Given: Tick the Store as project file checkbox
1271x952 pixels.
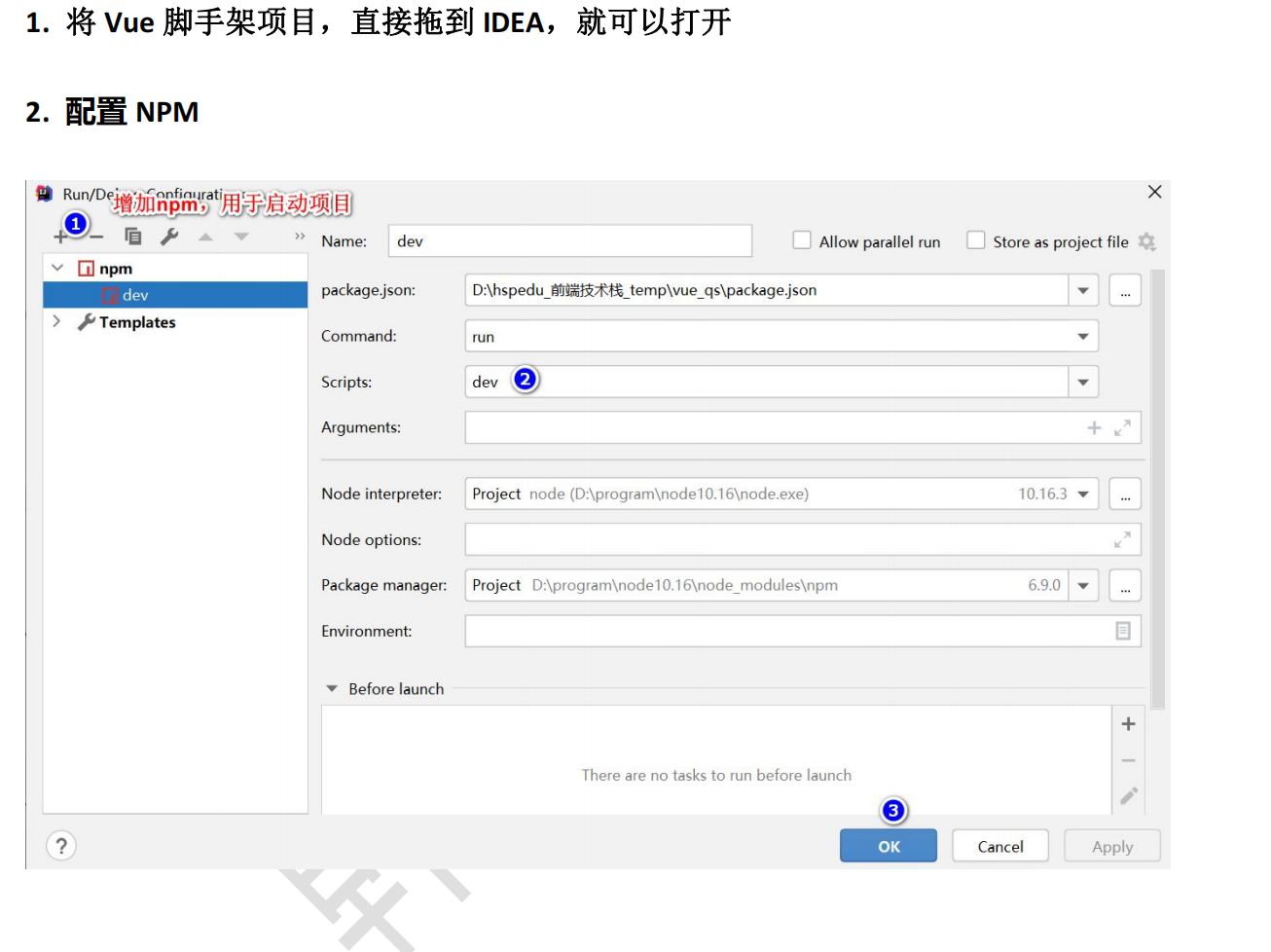Looking at the screenshot, I should pyautogui.click(x=976, y=240).
